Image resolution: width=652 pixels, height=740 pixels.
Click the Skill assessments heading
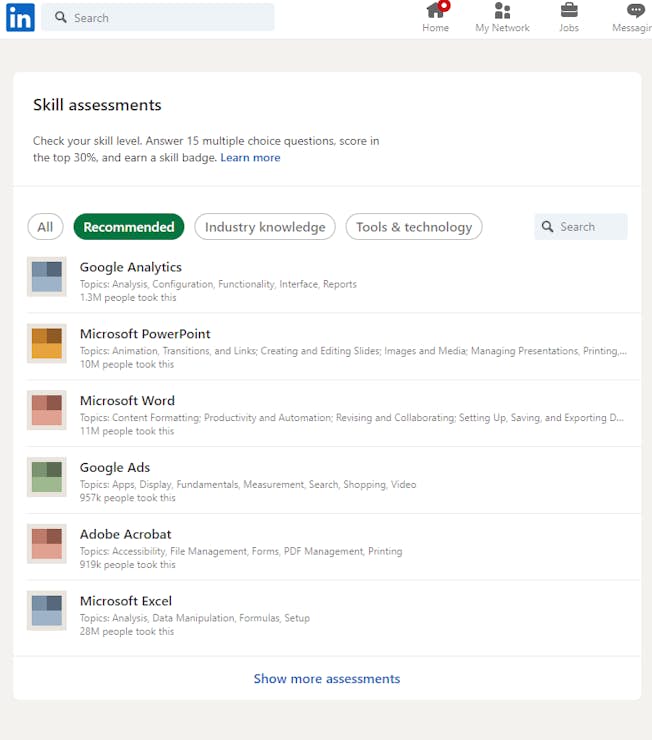click(x=97, y=105)
